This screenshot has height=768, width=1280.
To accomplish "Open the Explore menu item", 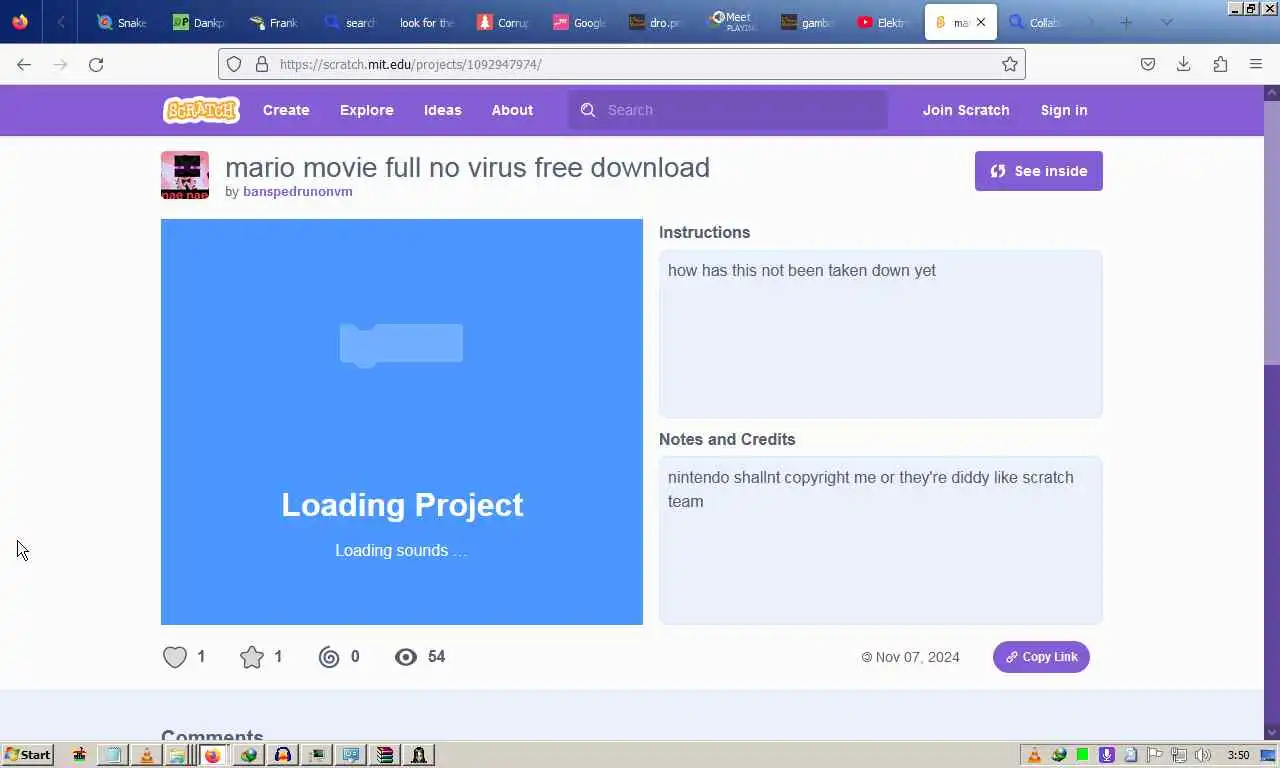I will coord(367,110).
